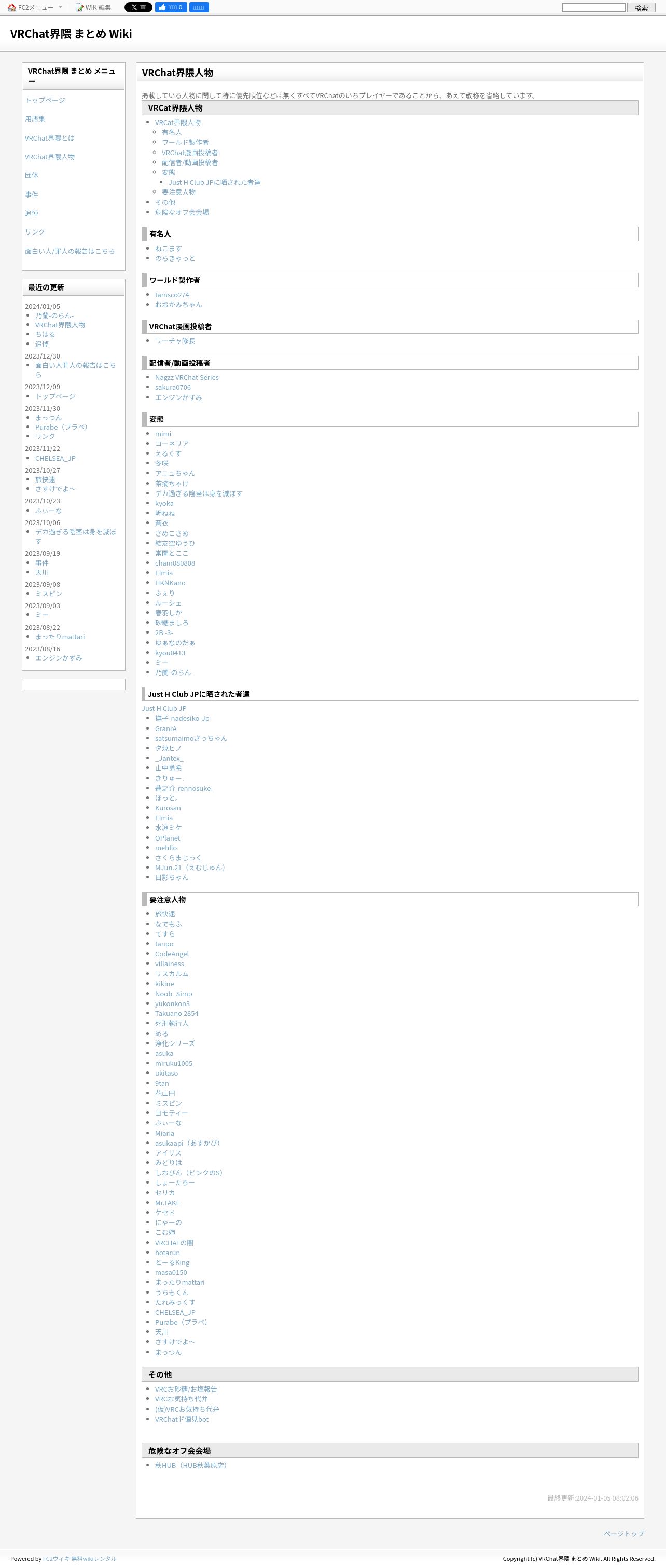The image size is (666, 1568).
Task: Open the Noob_Simp page link
Action: point(173,994)
